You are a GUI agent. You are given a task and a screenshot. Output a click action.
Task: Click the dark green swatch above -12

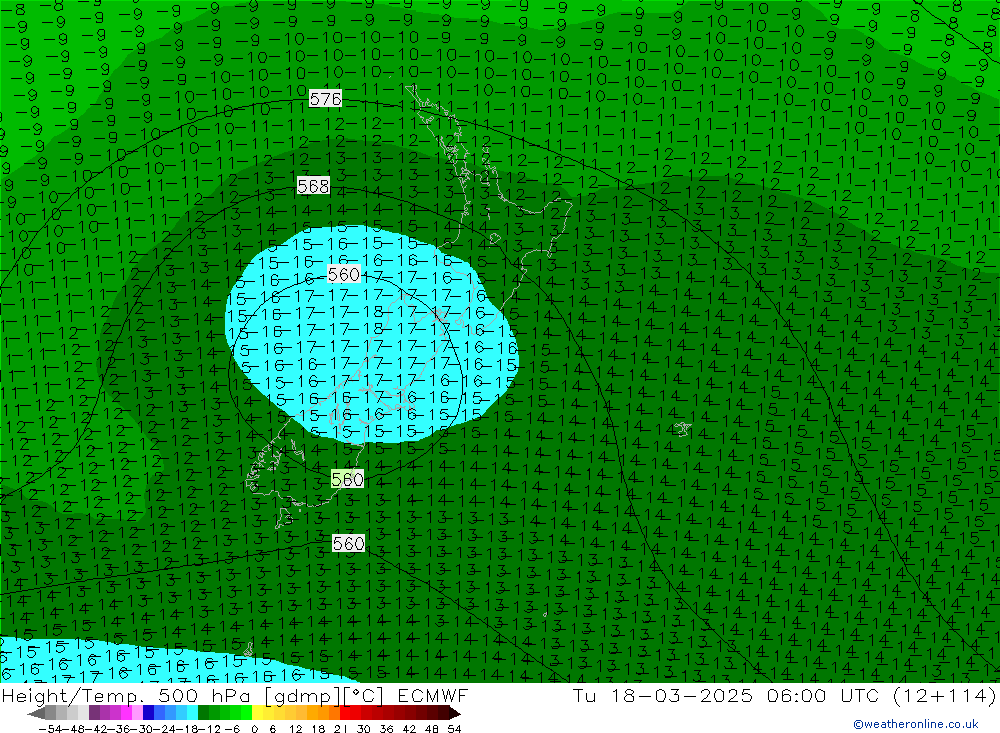(x=203, y=714)
